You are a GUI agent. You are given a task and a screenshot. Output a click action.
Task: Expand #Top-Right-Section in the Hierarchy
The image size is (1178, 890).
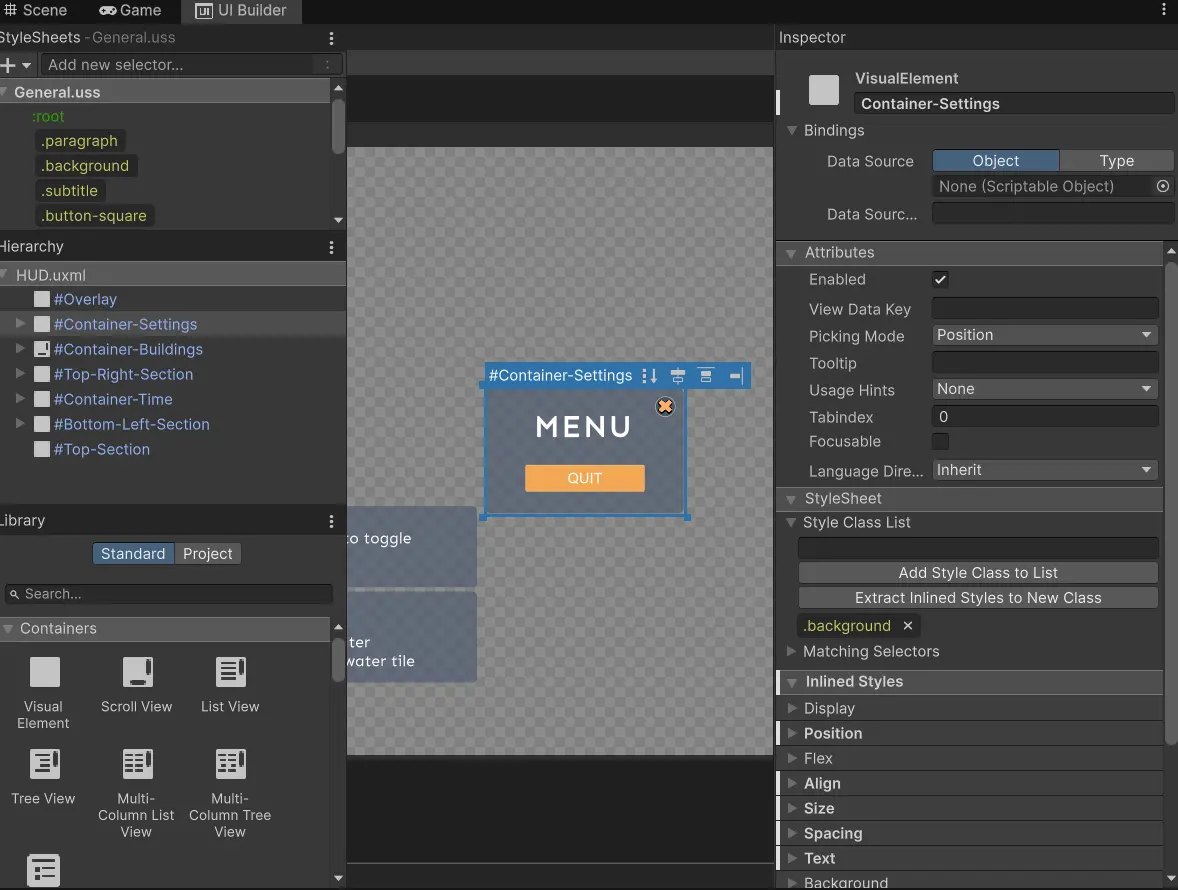point(20,373)
